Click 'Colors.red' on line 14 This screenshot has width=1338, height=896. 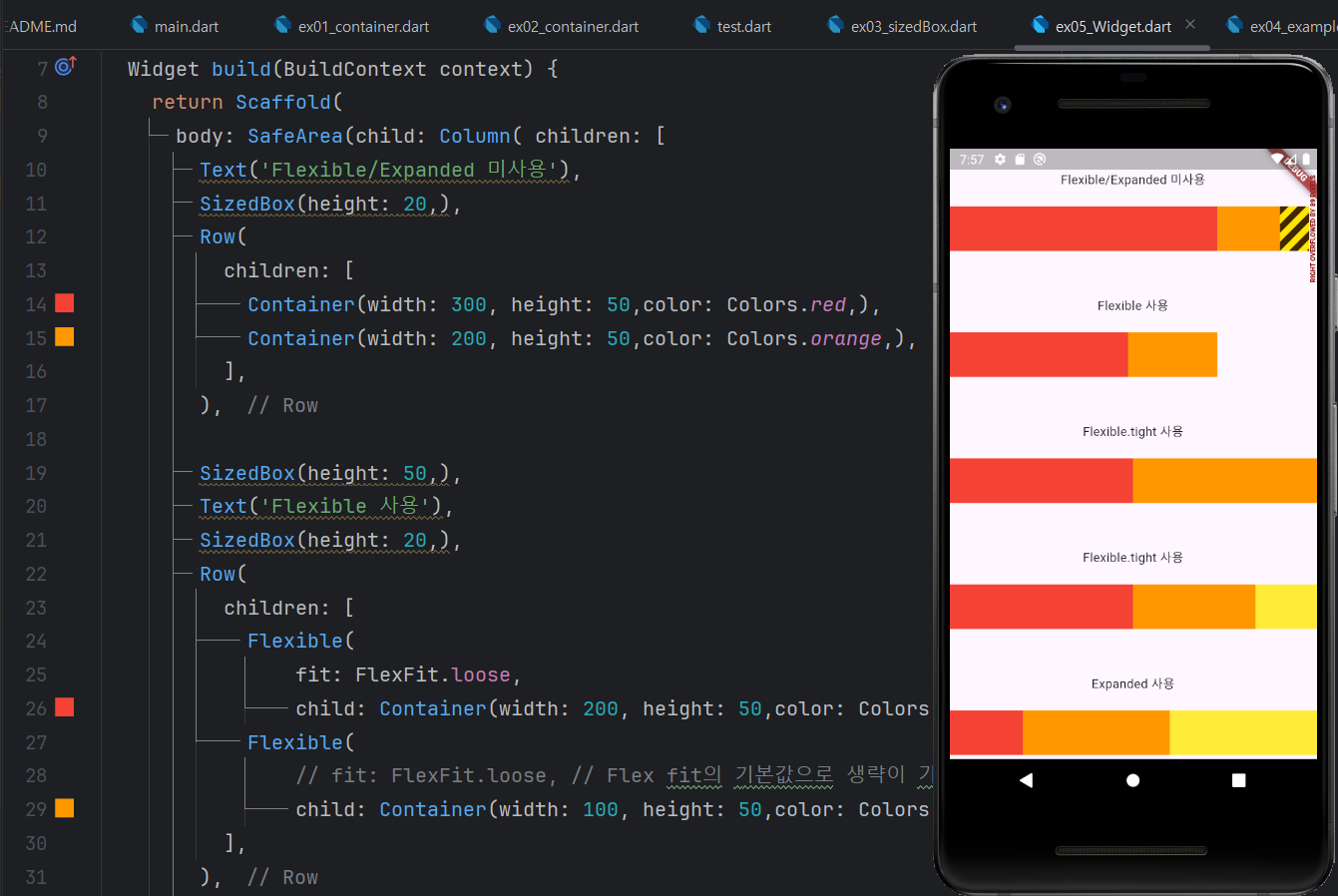786,304
